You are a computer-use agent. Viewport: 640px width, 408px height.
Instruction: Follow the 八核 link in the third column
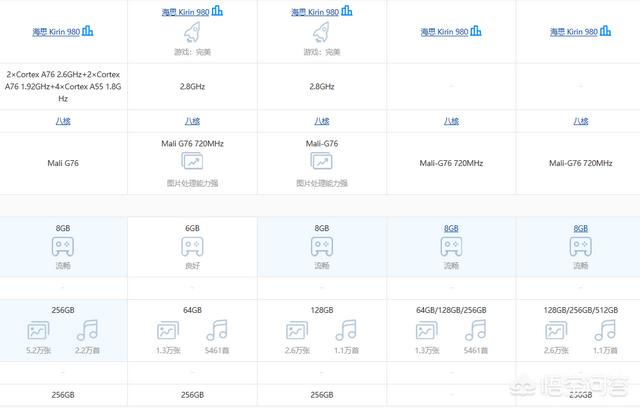(x=322, y=121)
